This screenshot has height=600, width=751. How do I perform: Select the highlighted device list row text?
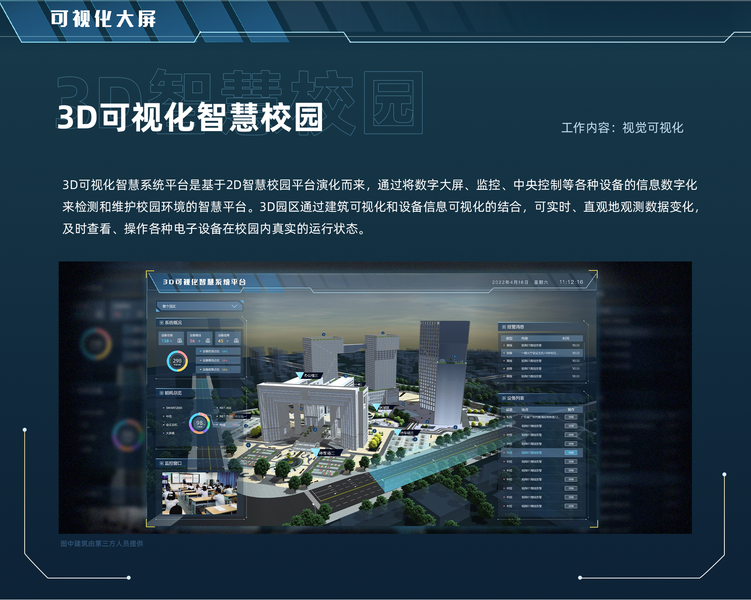tap(531, 453)
